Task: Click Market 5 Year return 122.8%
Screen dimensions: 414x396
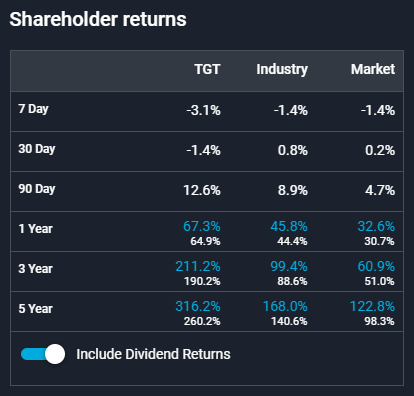Action: pyautogui.click(x=372, y=306)
